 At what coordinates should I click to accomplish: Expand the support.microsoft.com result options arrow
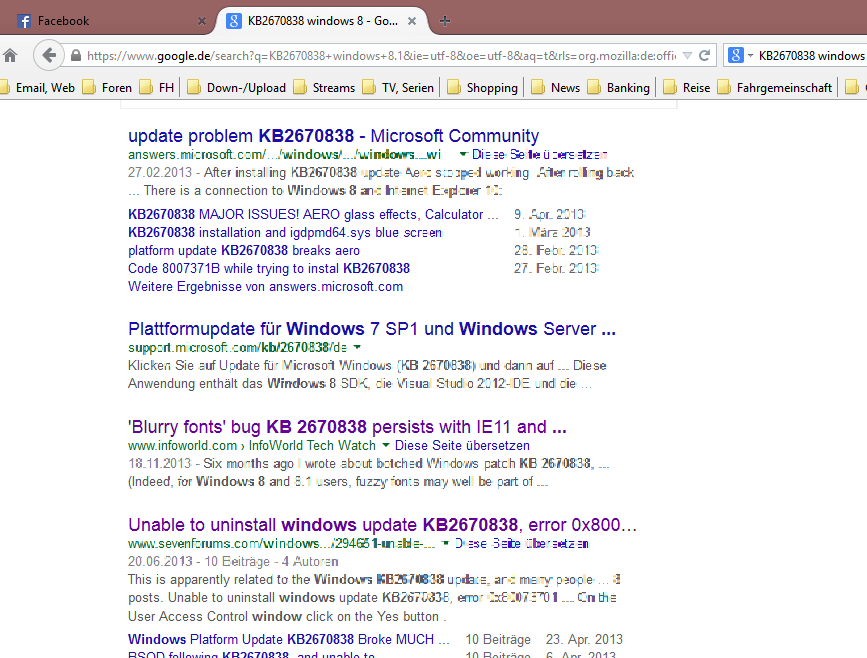click(x=357, y=347)
